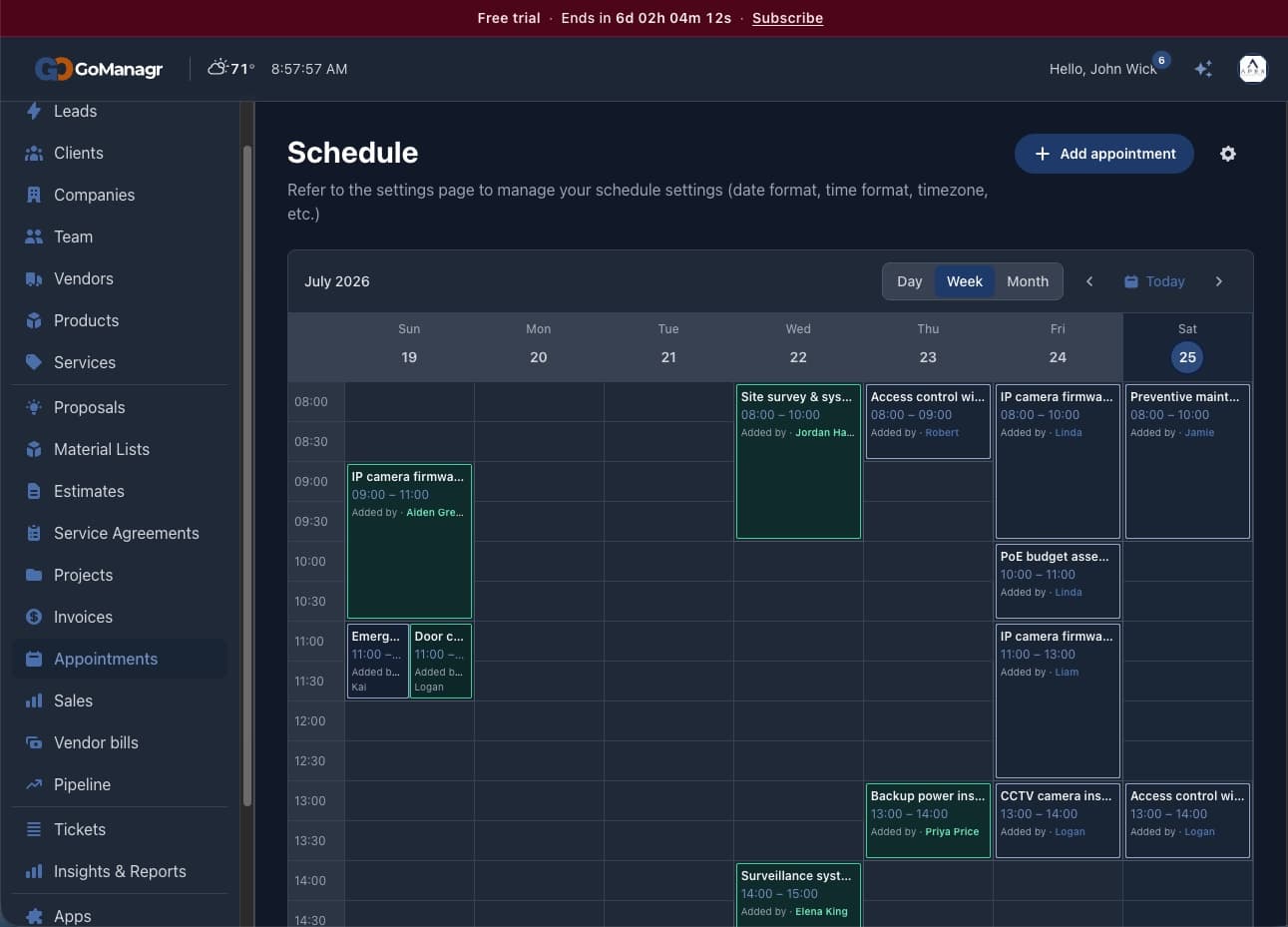Viewport: 1288px width, 927px height.
Task: Click the Sales bar chart icon
Action: pyautogui.click(x=34, y=700)
